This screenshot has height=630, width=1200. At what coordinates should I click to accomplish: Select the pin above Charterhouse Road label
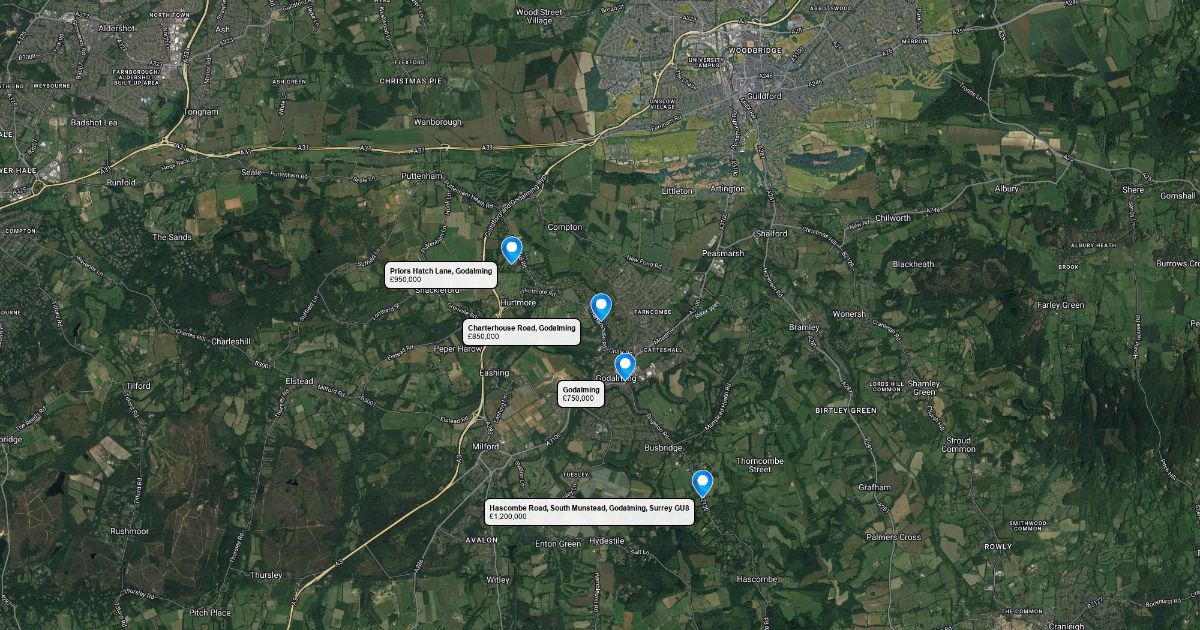[600, 306]
